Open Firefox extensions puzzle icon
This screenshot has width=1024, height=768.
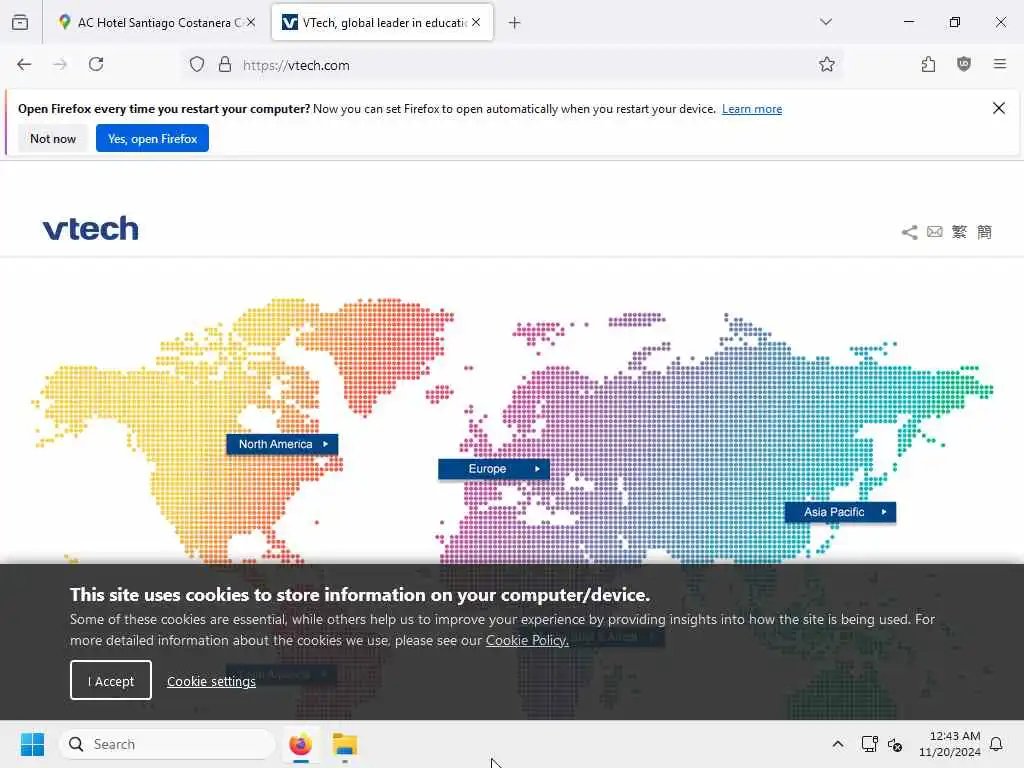(928, 65)
